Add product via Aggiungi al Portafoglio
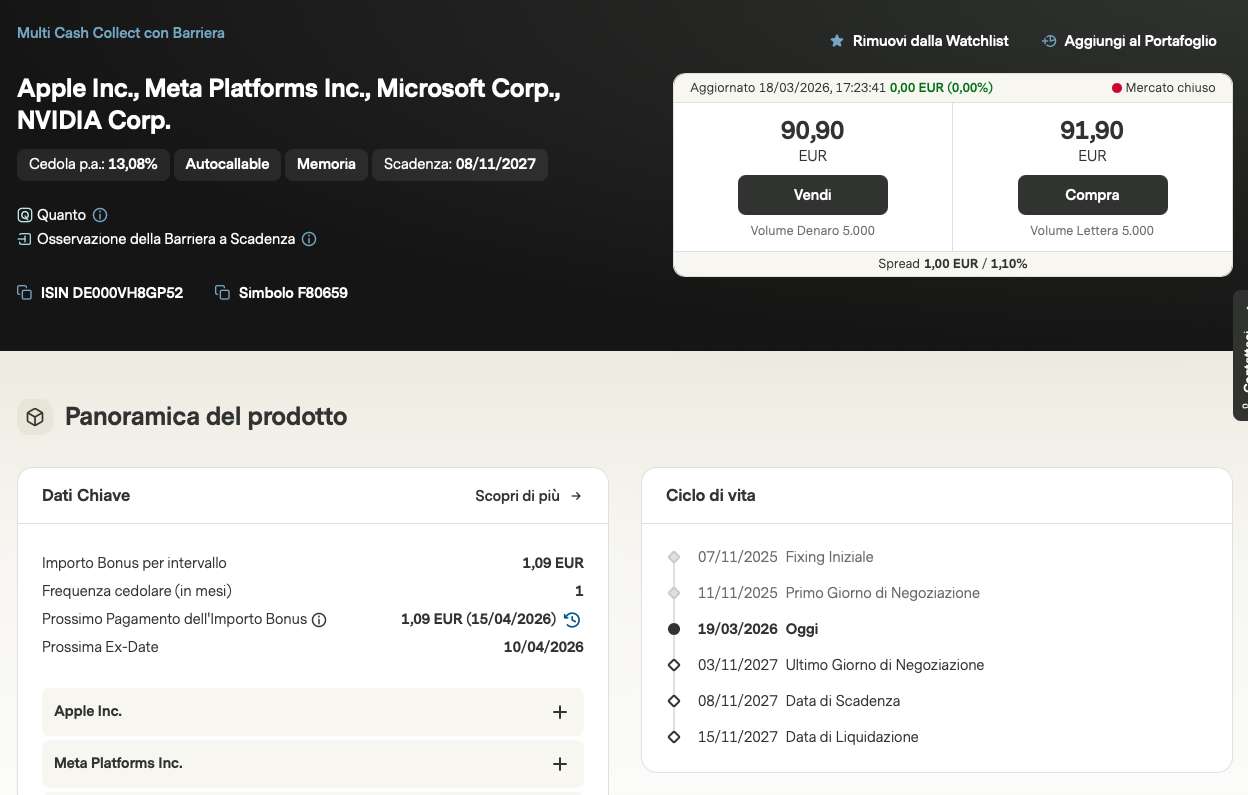1248x795 pixels. (x=1129, y=41)
